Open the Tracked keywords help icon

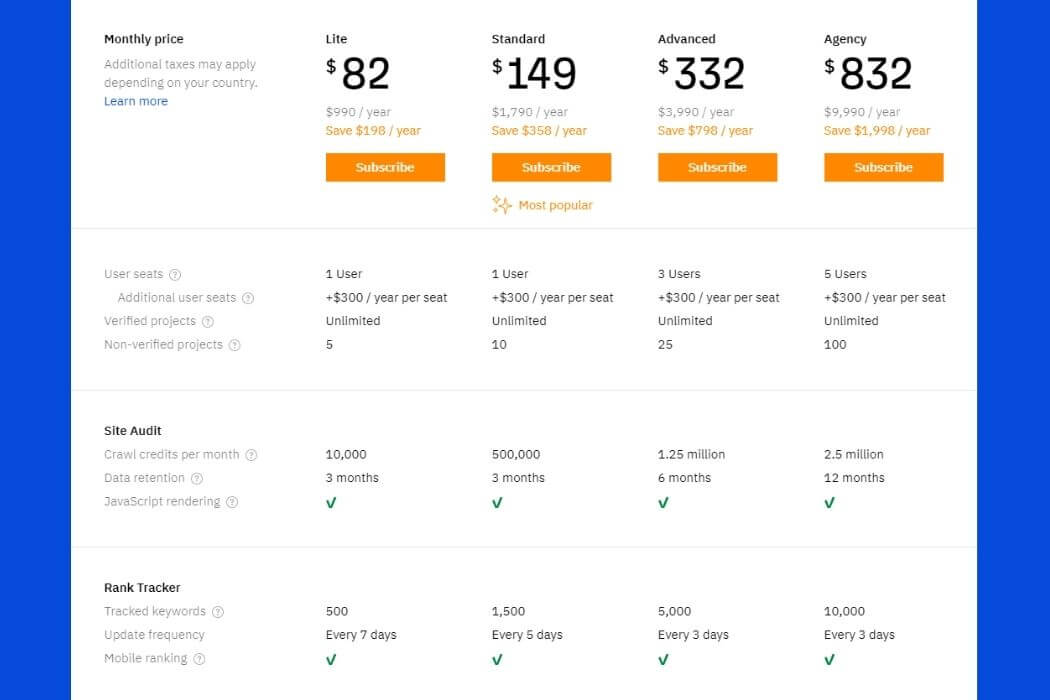pos(218,612)
